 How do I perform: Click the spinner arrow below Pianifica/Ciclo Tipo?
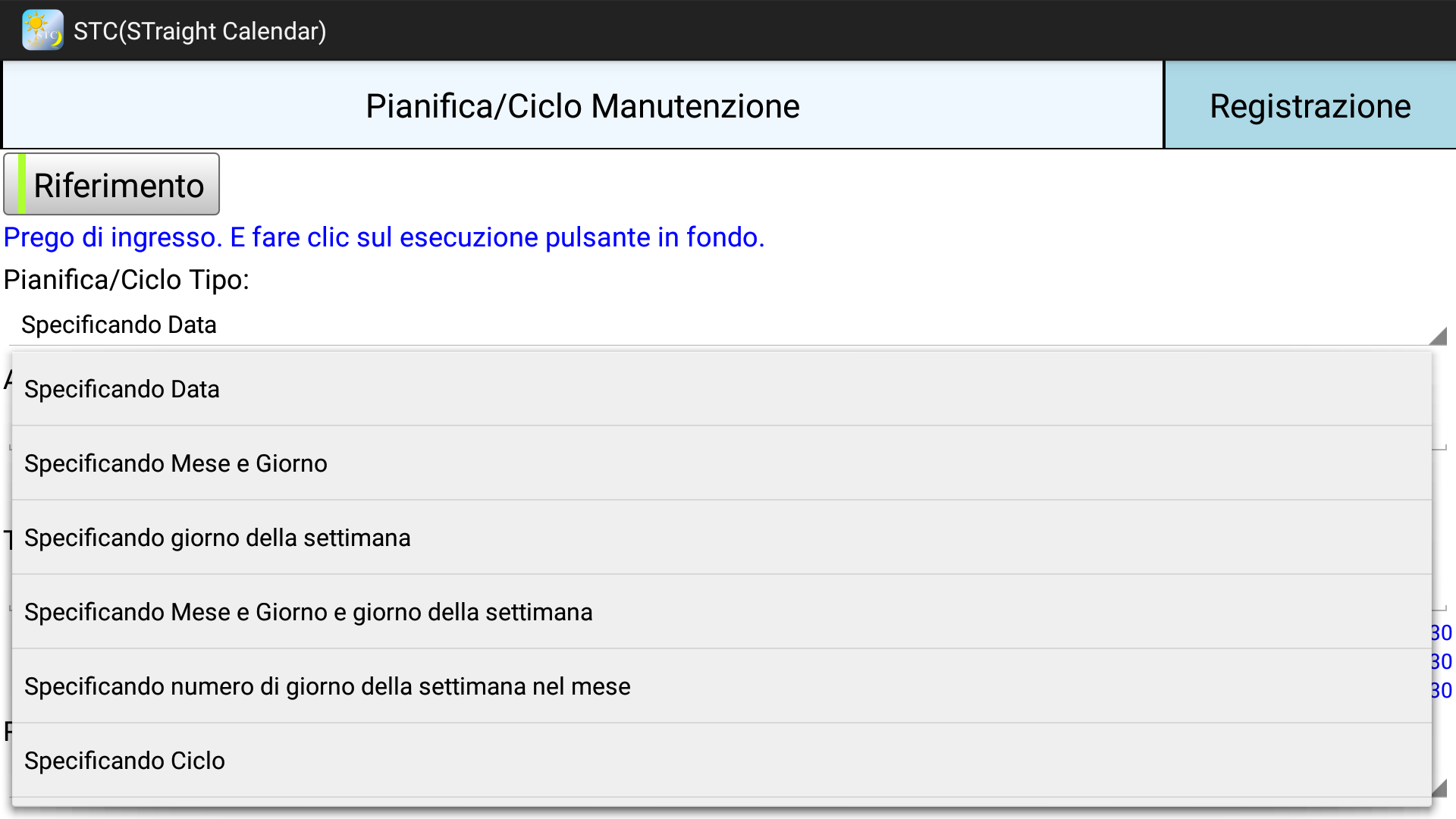click(x=1437, y=336)
